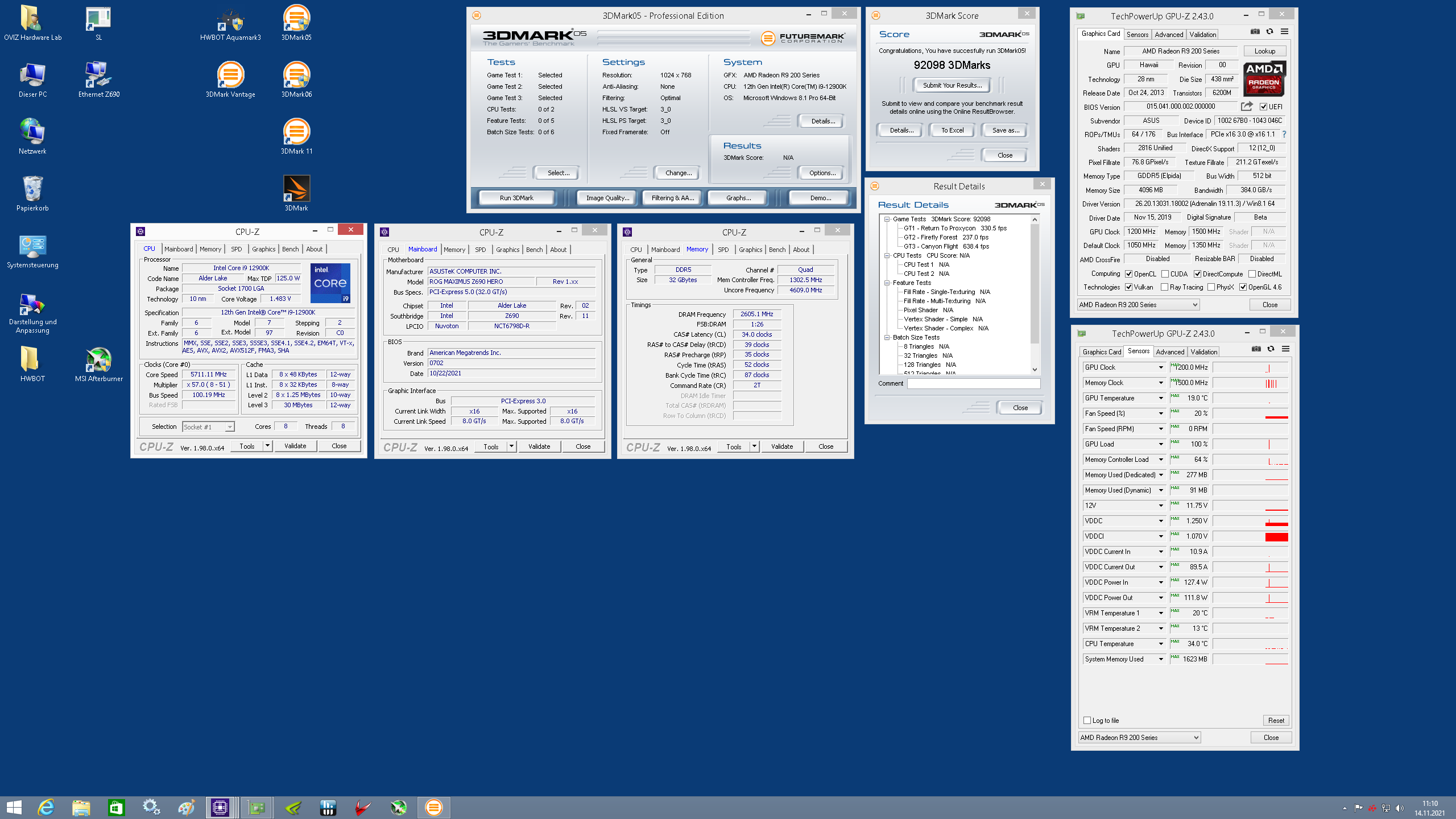Click the To Excel button
Image resolution: width=1456 pixels, height=819 pixels.
(952, 130)
